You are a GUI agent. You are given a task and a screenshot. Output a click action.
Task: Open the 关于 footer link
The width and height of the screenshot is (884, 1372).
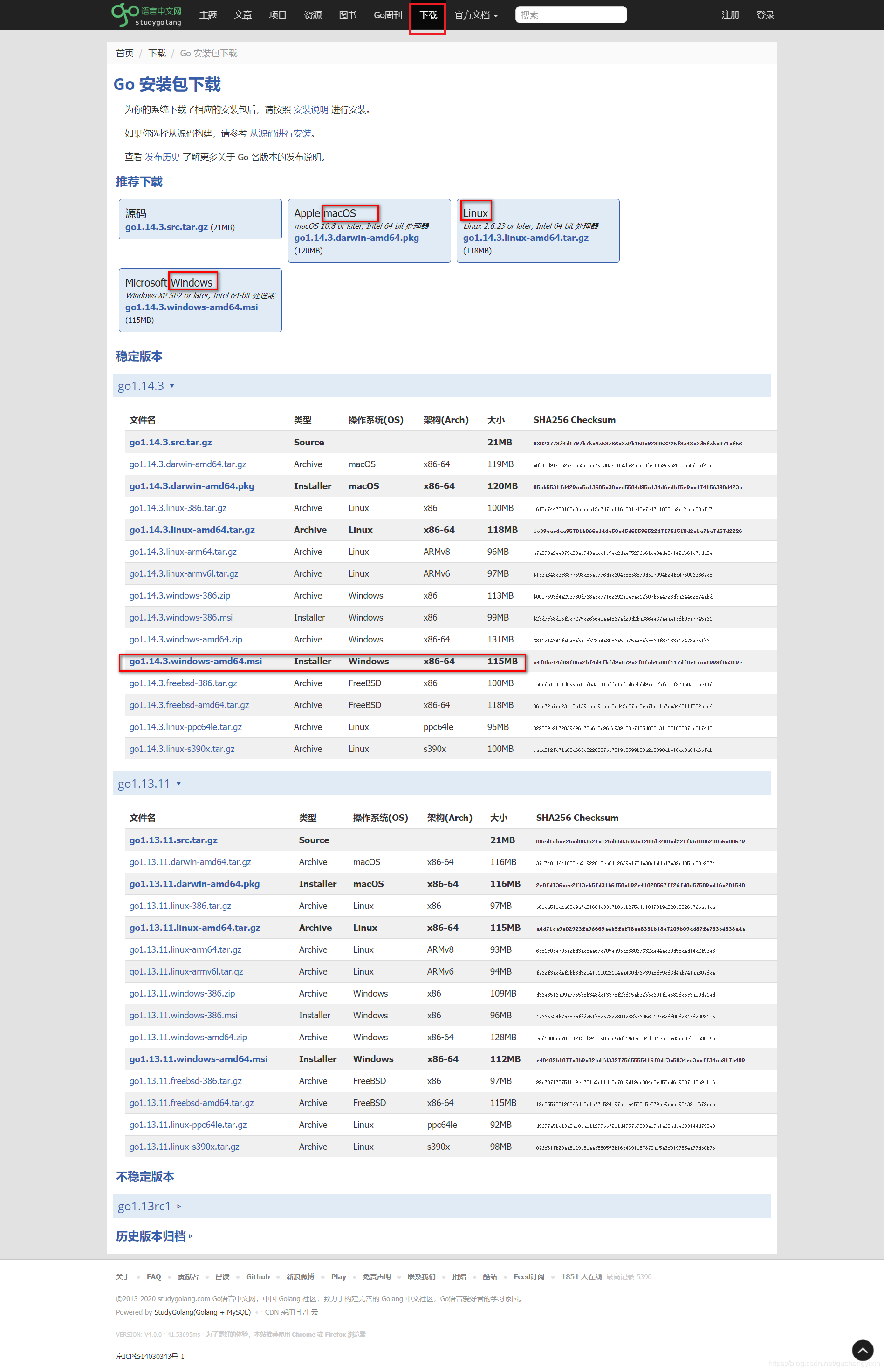(x=123, y=1277)
